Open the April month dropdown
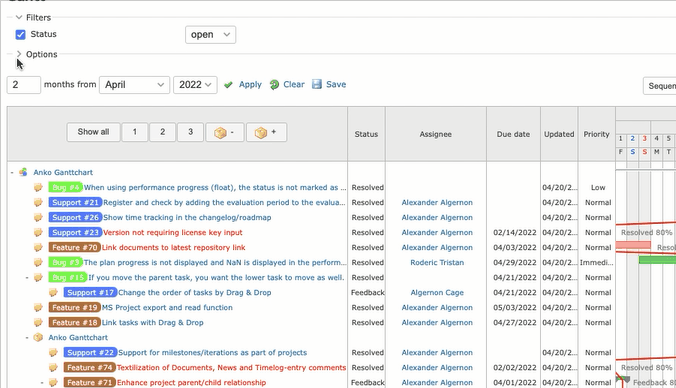The height and width of the screenshot is (388, 676). pyautogui.click(x=135, y=85)
